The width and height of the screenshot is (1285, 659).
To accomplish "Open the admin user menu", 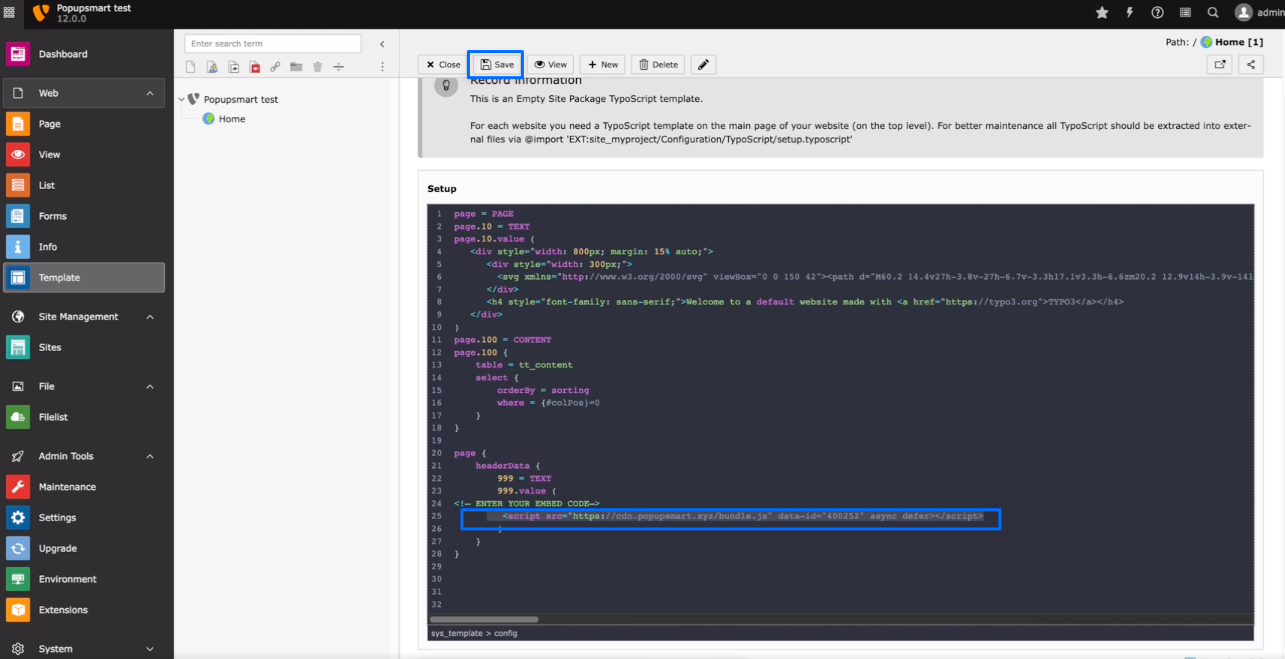I will pos(1258,12).
